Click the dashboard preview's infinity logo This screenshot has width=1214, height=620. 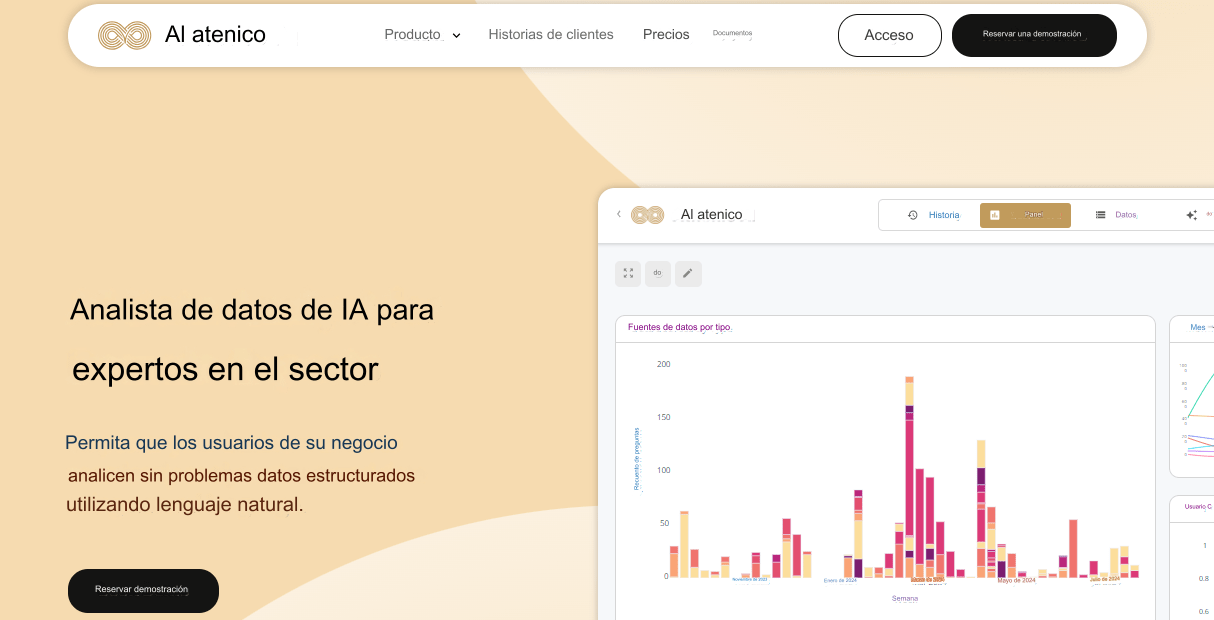click(648, 214)
